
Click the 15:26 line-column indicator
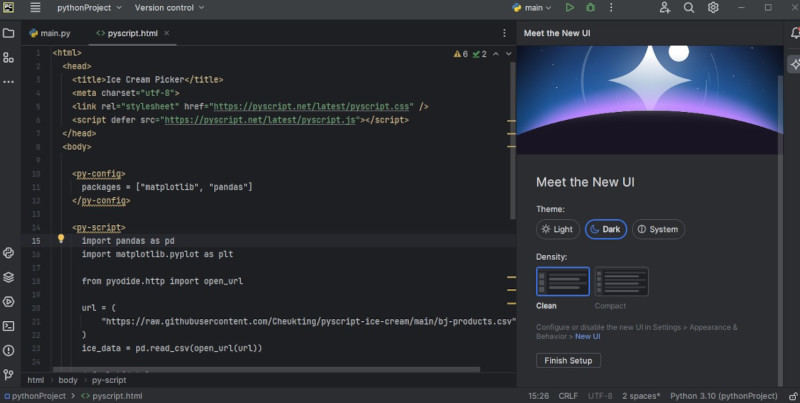[x=539, y=396]
